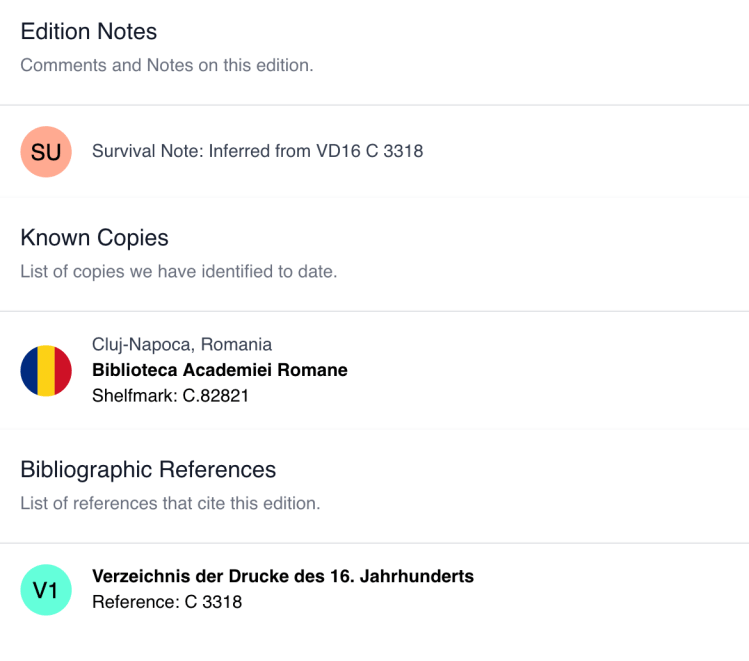
Task: Click the Edition Notes heading
Action: 89,32
